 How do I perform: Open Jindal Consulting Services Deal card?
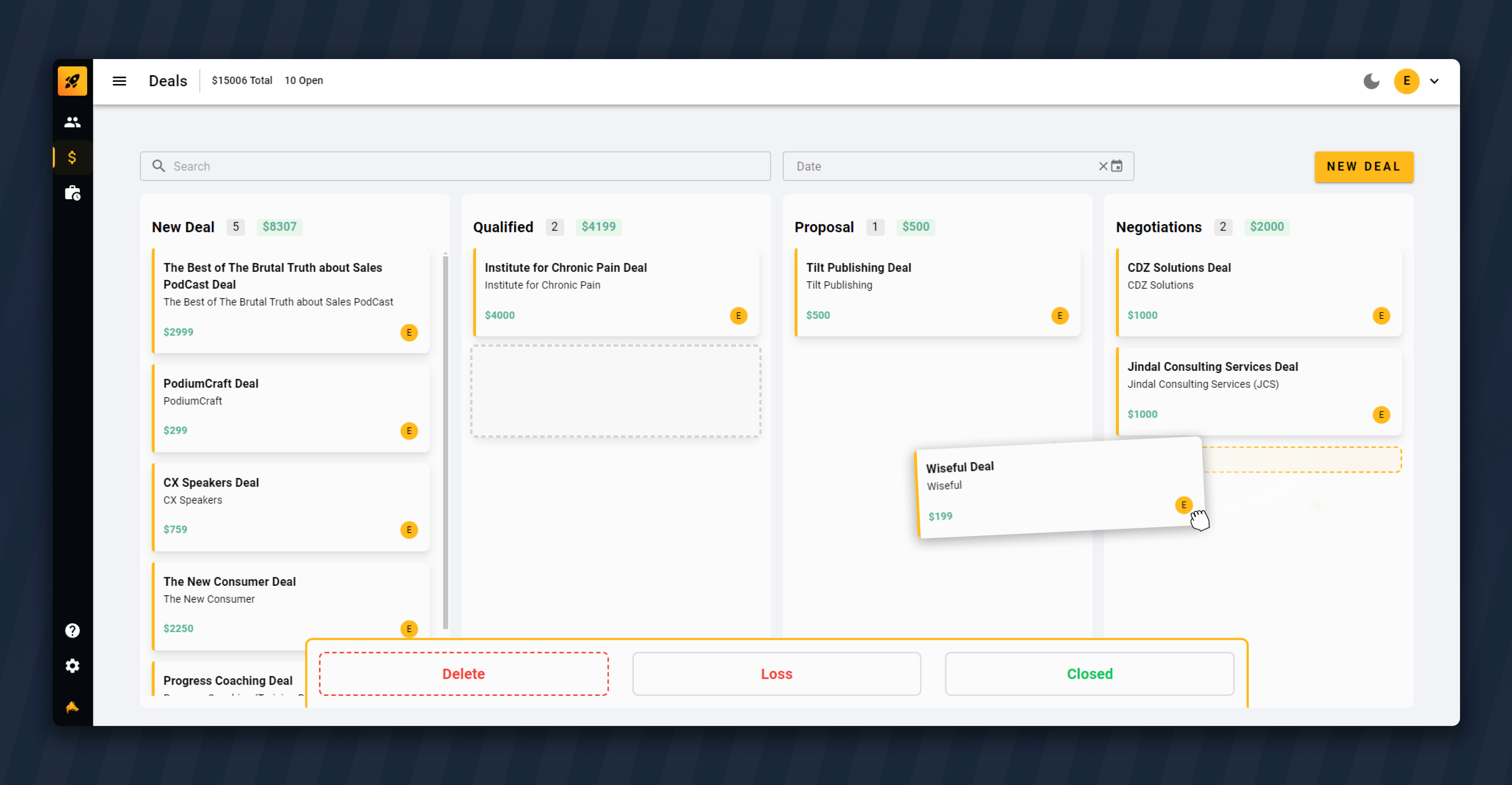coord(1258,391)
